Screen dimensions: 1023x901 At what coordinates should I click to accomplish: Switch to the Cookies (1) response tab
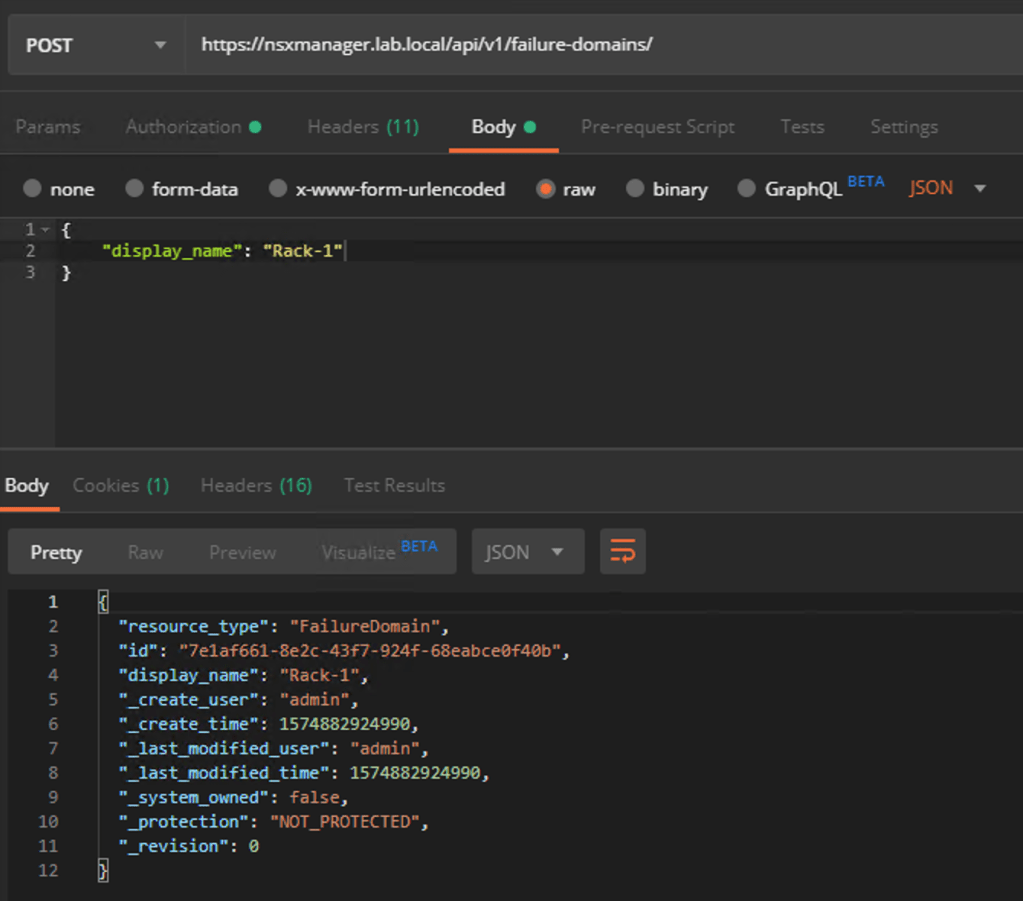[x=120, y=486]
